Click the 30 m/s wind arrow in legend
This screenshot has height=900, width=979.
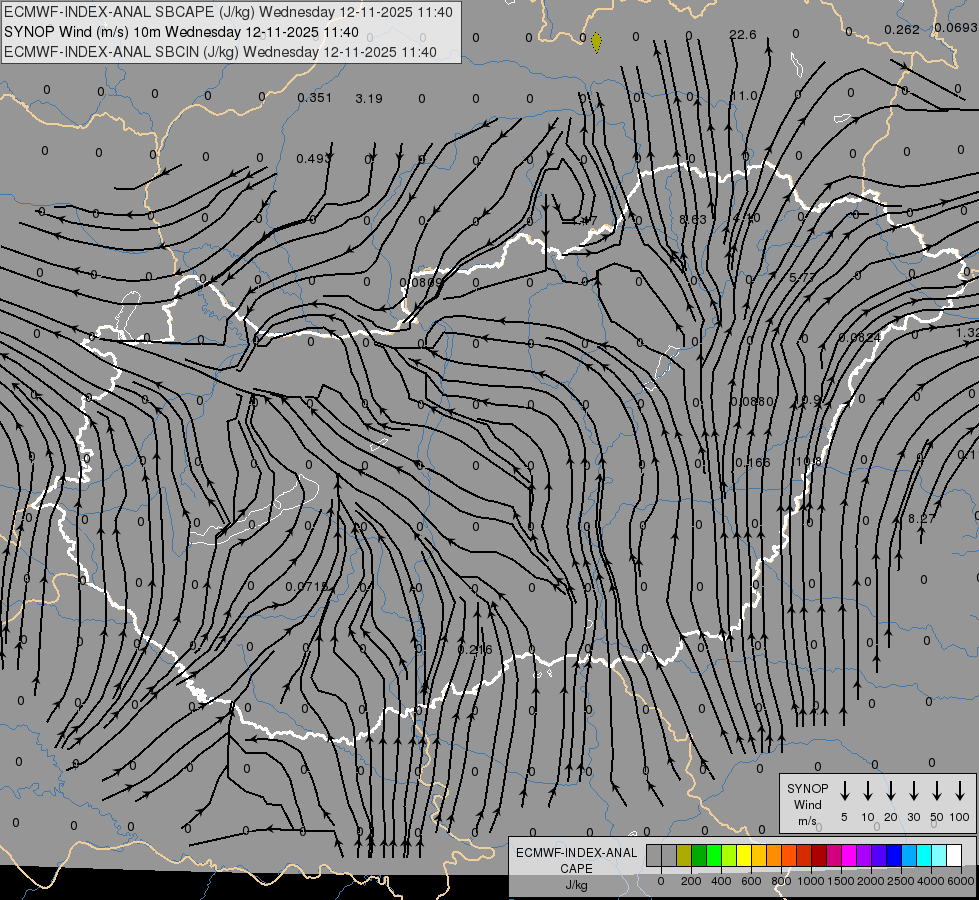pos(913,790)
